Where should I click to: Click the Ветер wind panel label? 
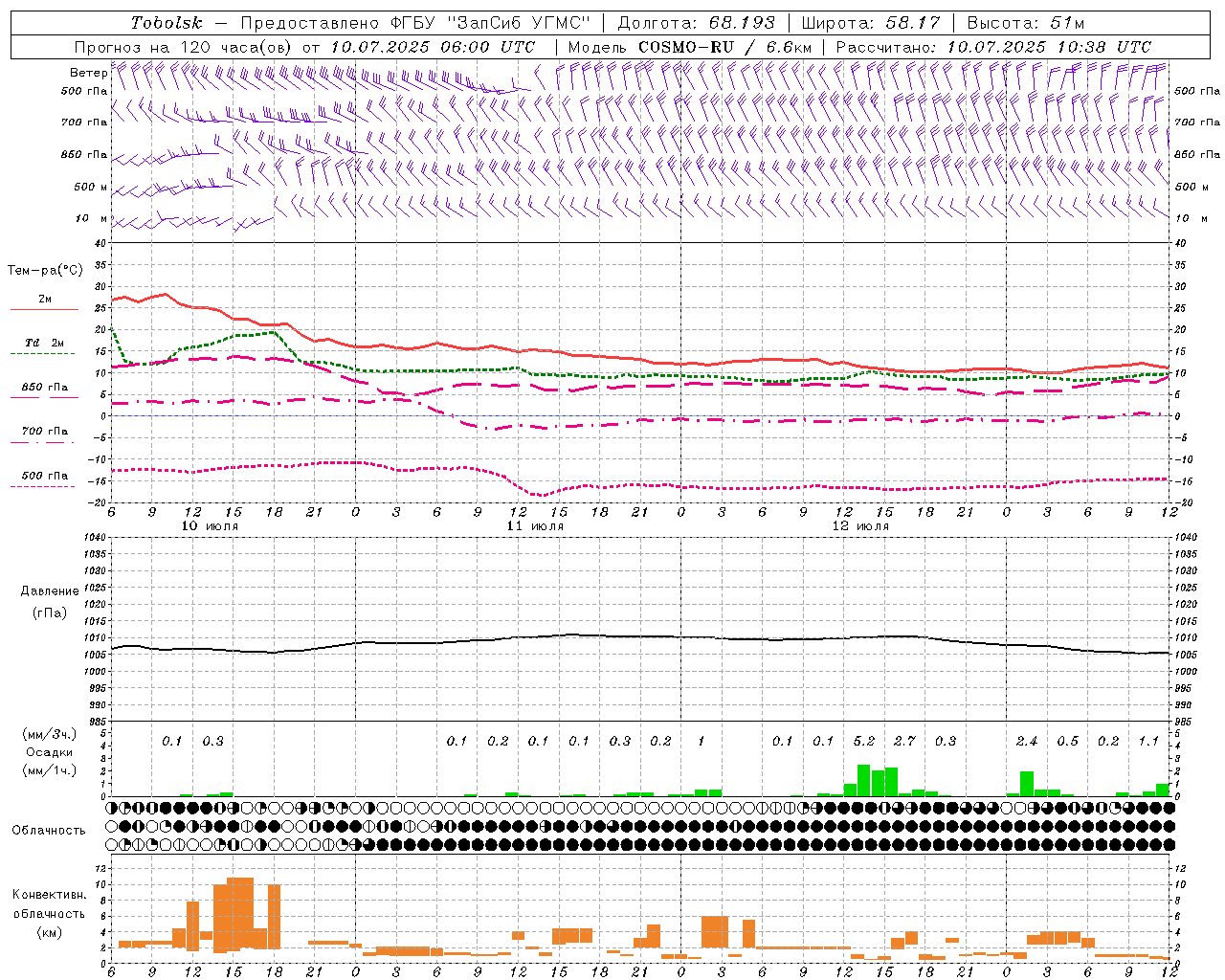tap(88, 73)
